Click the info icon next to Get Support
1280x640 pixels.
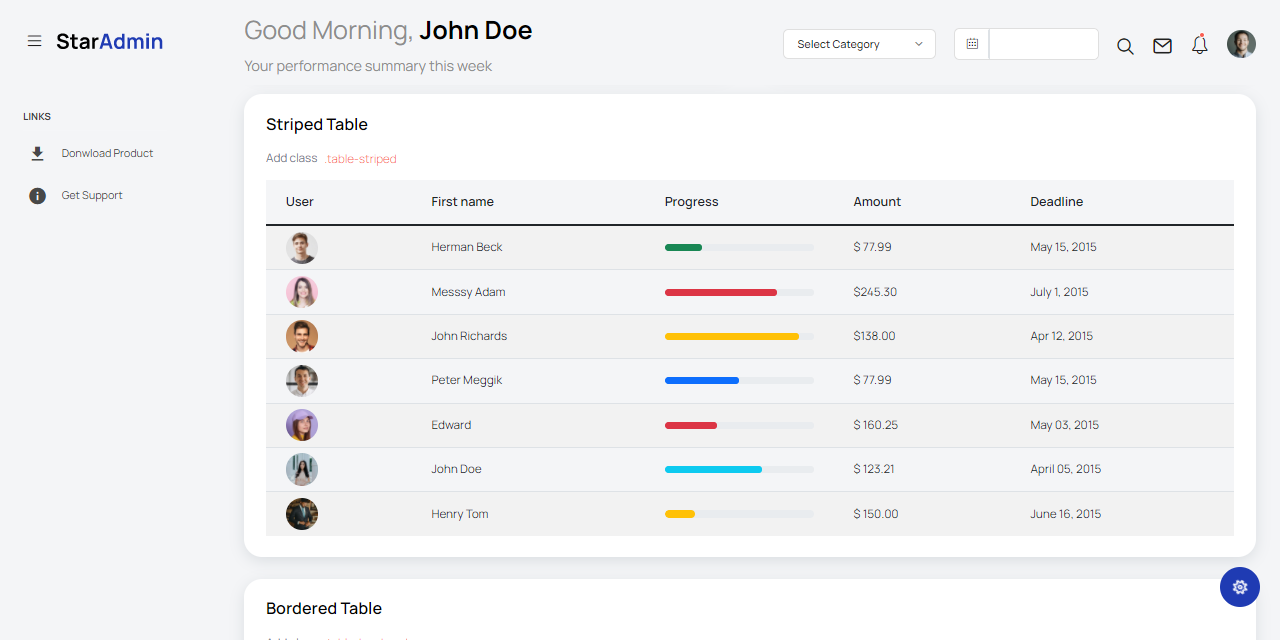coord(37,195)
